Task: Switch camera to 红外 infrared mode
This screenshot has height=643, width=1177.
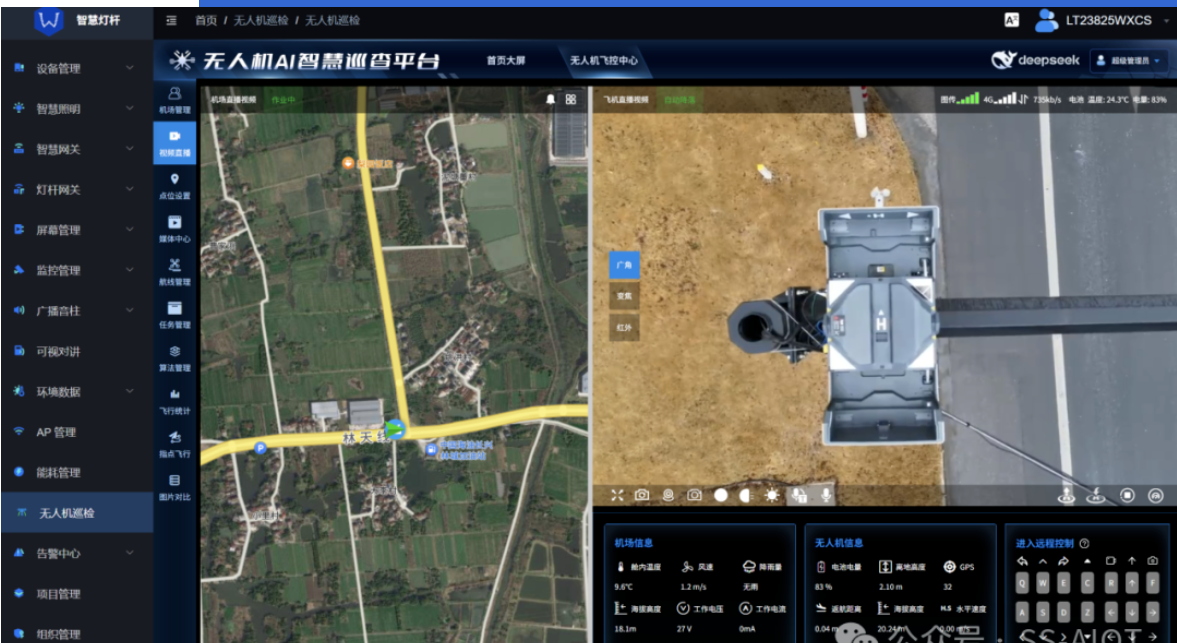Action: 624,327
